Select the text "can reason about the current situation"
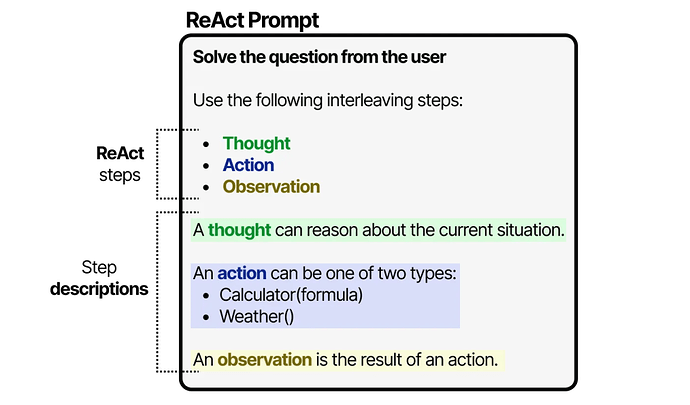Screen dimensions: 690x405 [x=419, y=230]
